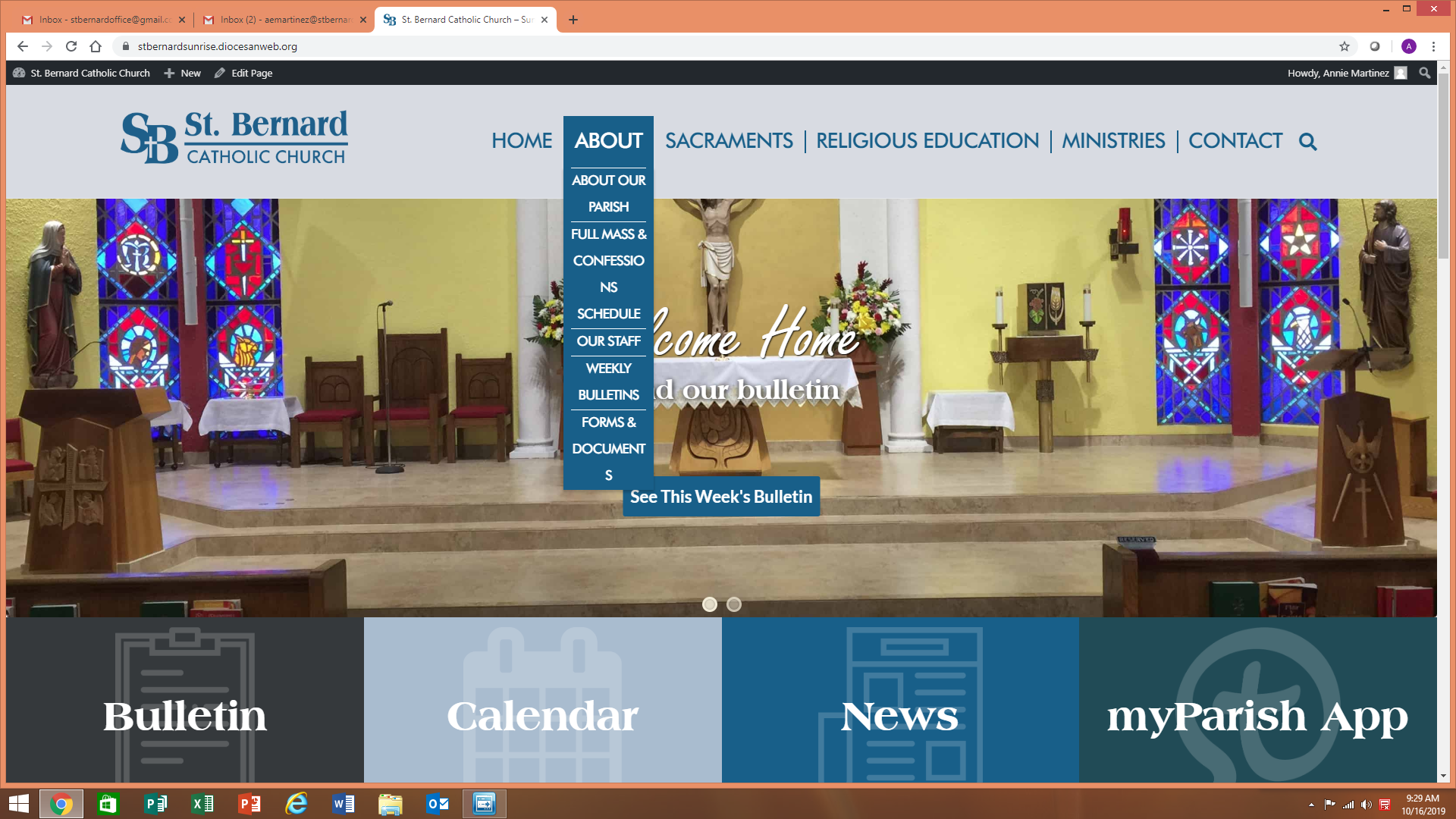Launch Outlook from the taskbar
This screenshot has width=1456, height=819.
438,804
